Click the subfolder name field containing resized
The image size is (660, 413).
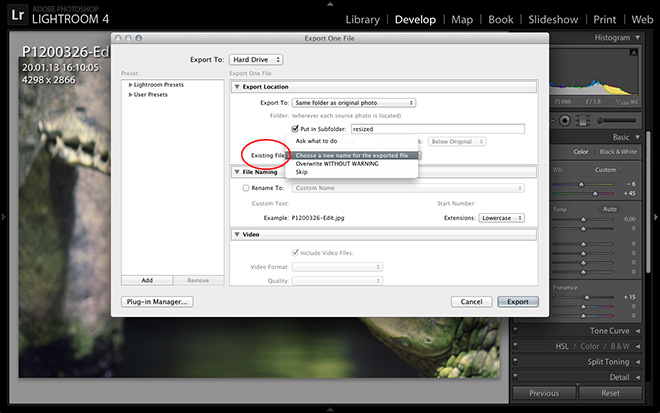click(436, 129)
